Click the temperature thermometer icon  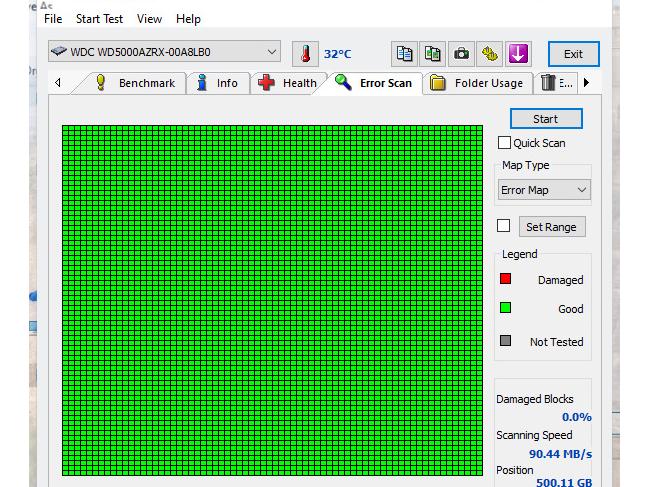(304, 54)
